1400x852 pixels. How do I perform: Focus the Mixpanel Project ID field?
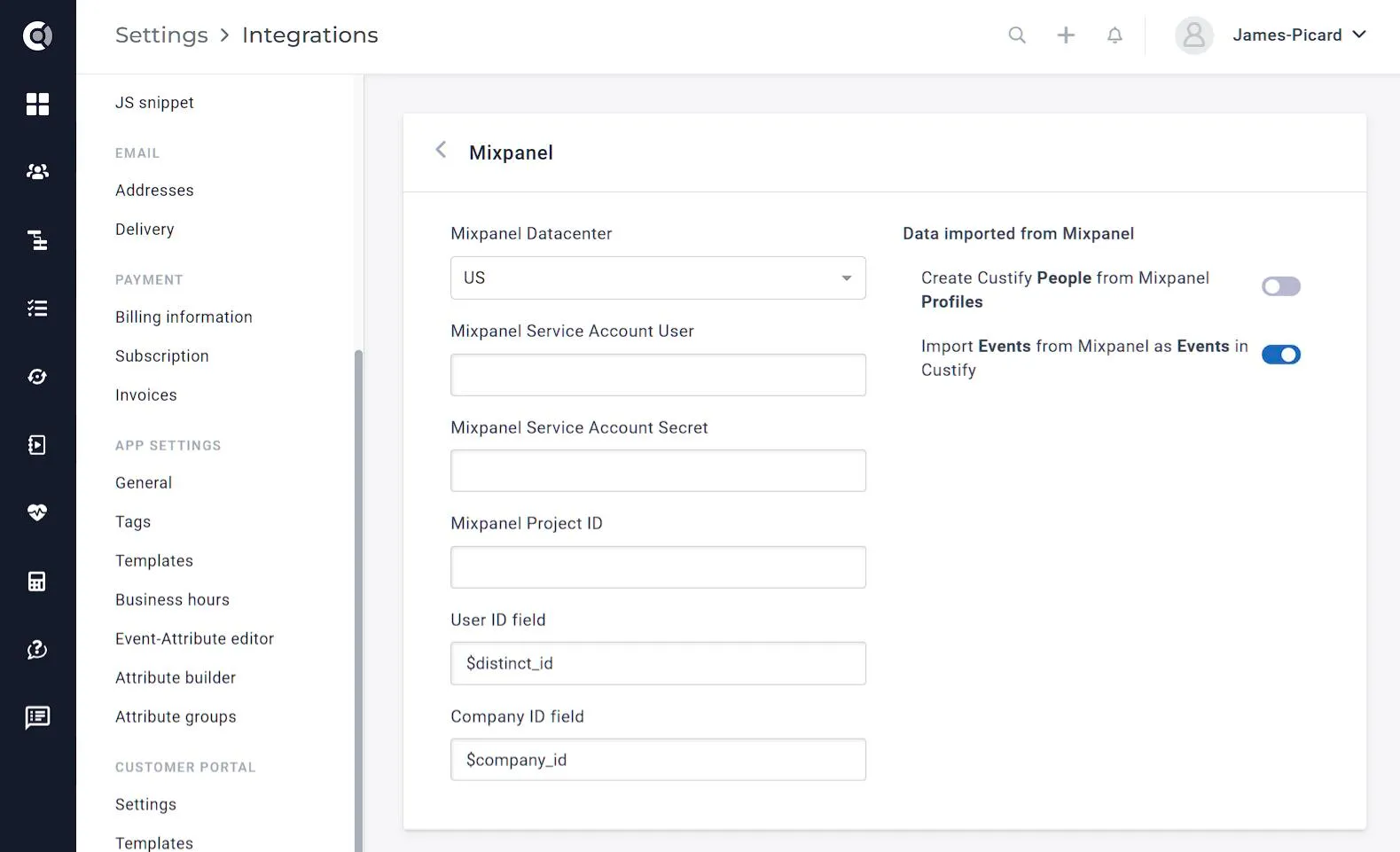pos(658,567)
